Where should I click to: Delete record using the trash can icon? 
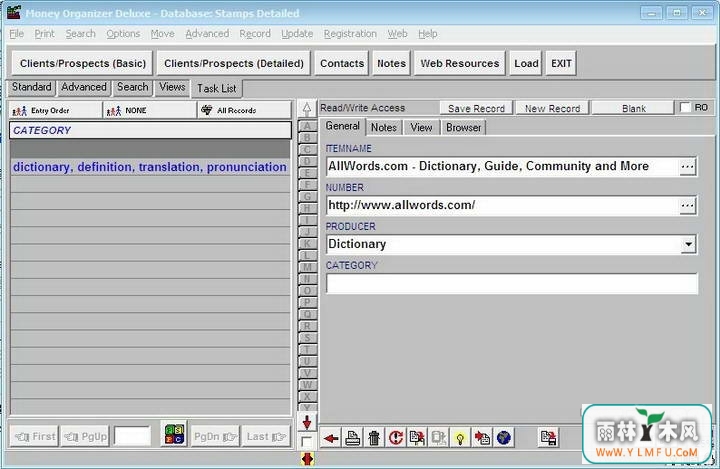click(x=374, y=437)
